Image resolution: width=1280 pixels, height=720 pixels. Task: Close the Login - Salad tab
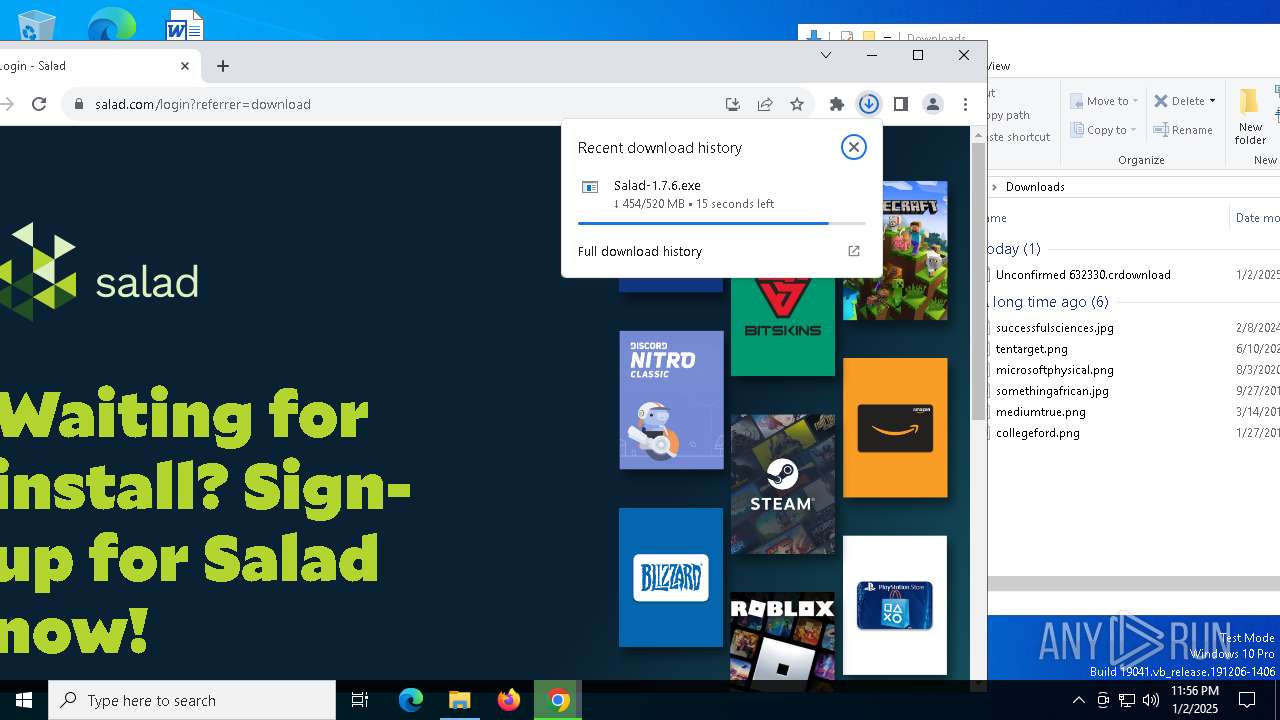click(x=185, y=66)
